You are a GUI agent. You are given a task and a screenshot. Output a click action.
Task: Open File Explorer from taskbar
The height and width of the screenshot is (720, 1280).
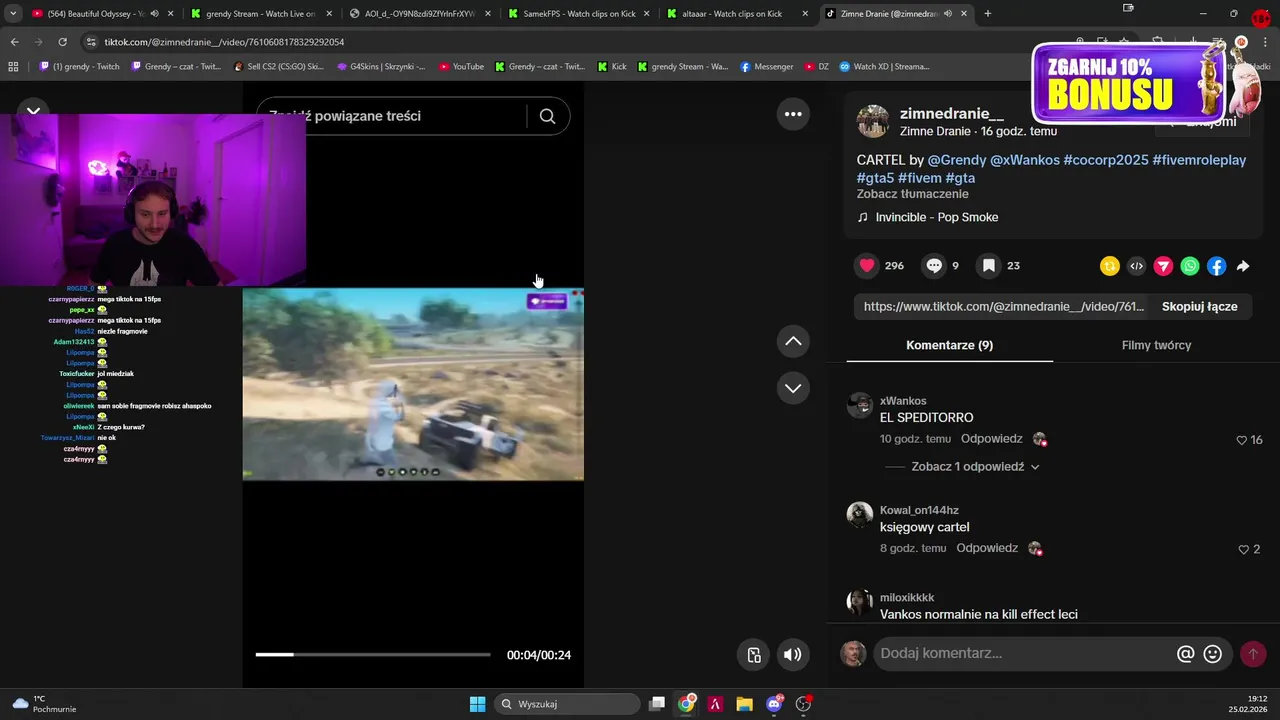tap(745, 704)
